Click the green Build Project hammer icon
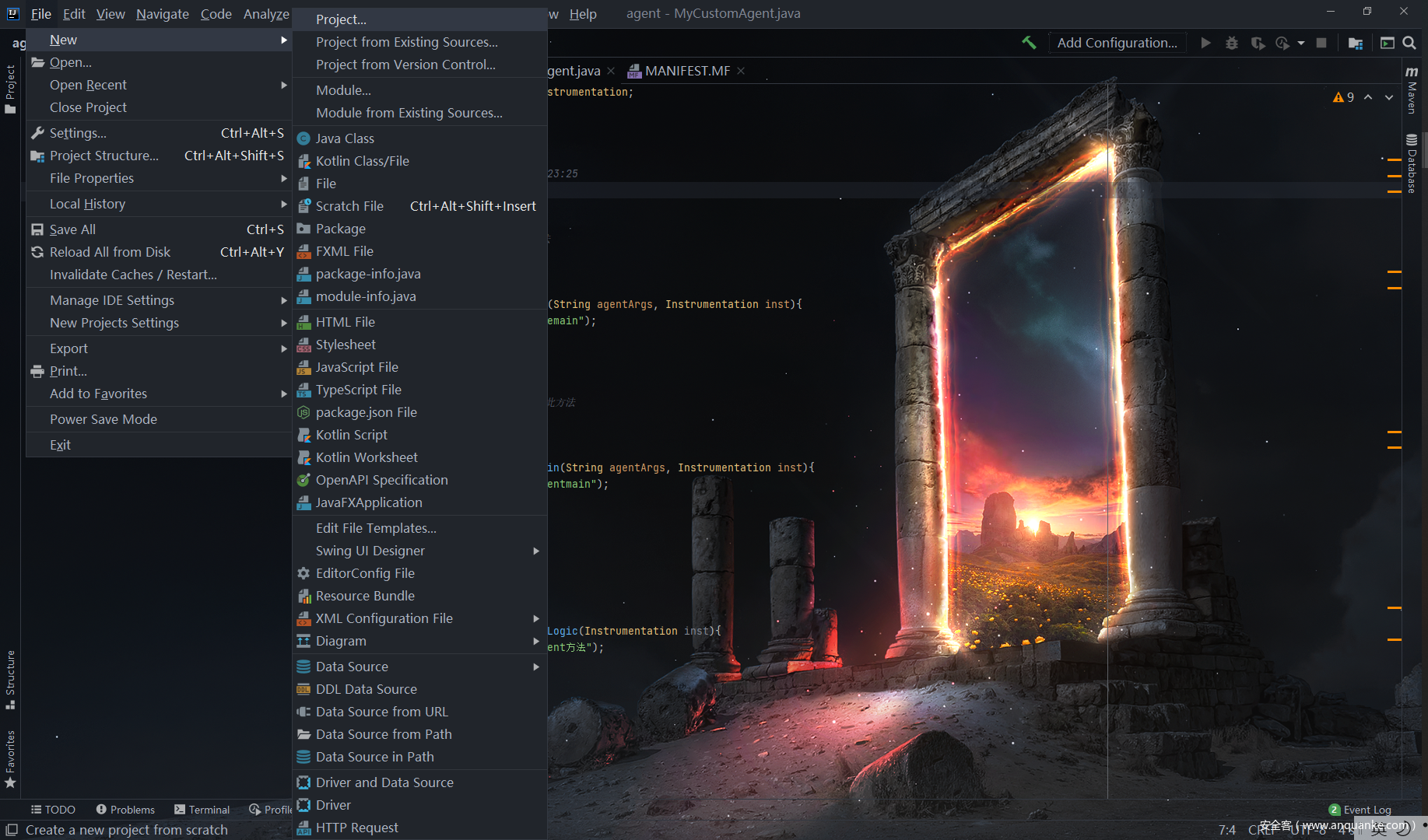Image resolution: width=1428 pixels, height=840 pixels. click(1029, 43)
